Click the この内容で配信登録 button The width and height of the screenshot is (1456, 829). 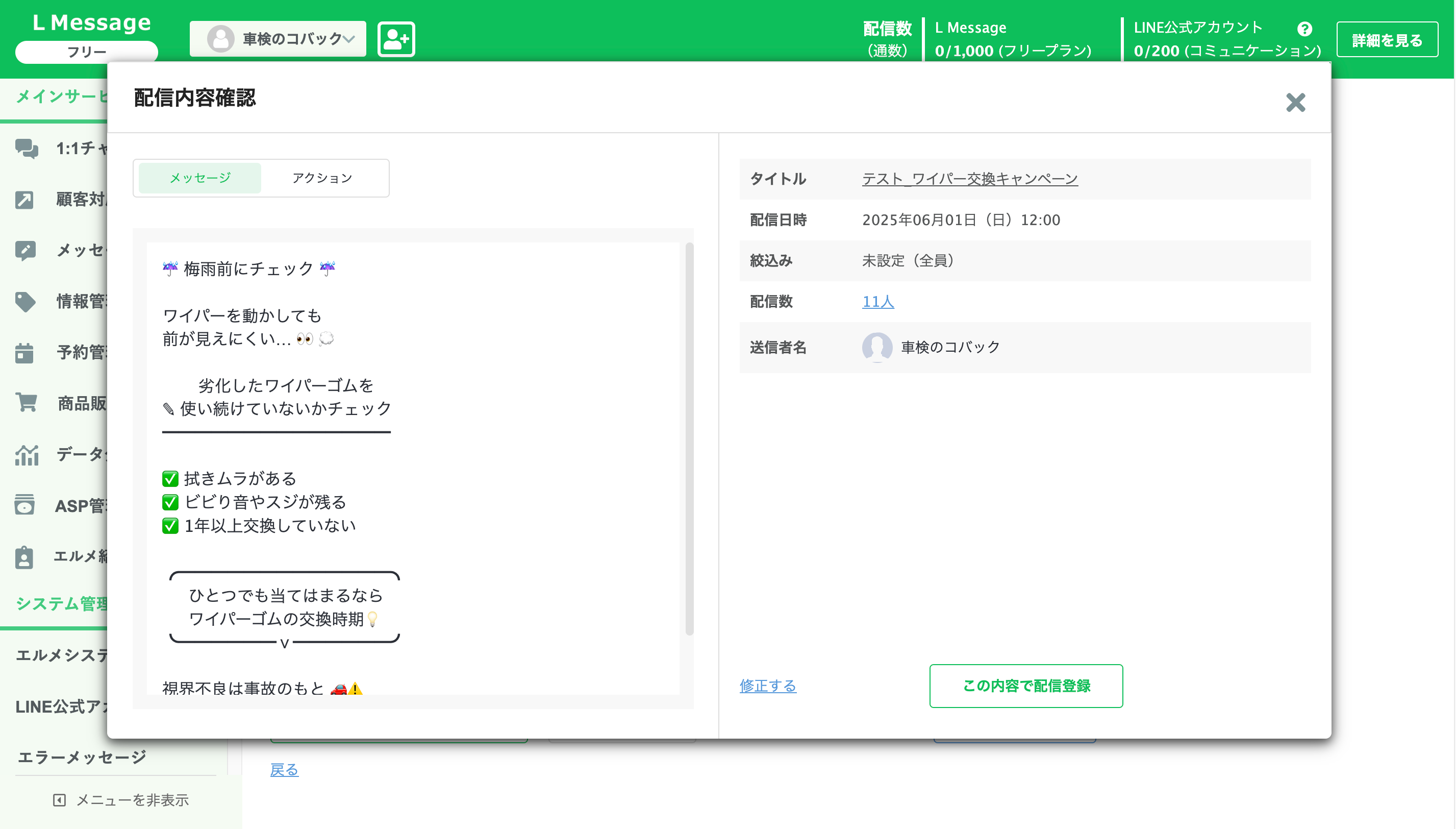[x=1026, y=686]
